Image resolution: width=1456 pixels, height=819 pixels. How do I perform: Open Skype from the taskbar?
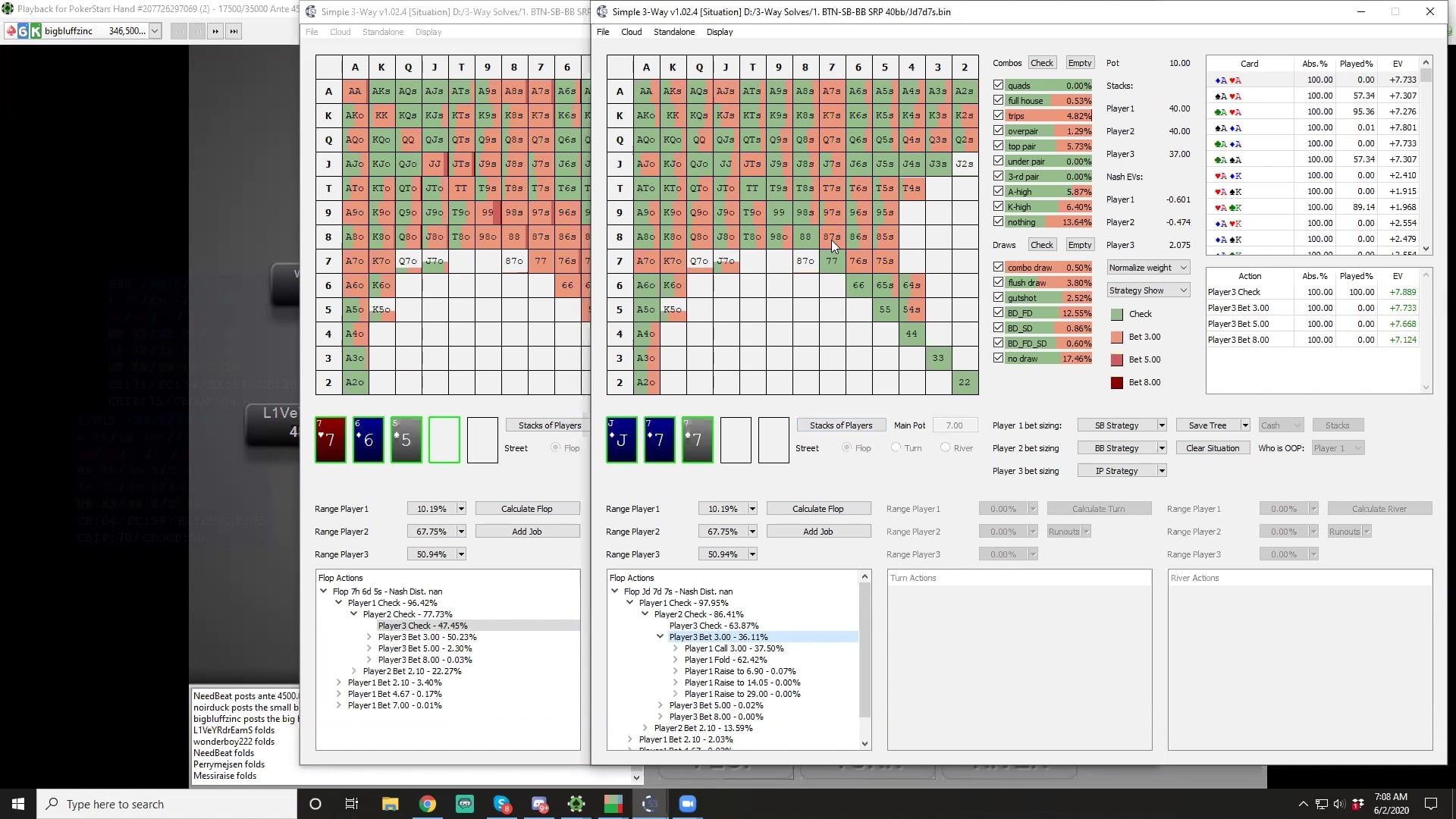[x=502, y=804]
